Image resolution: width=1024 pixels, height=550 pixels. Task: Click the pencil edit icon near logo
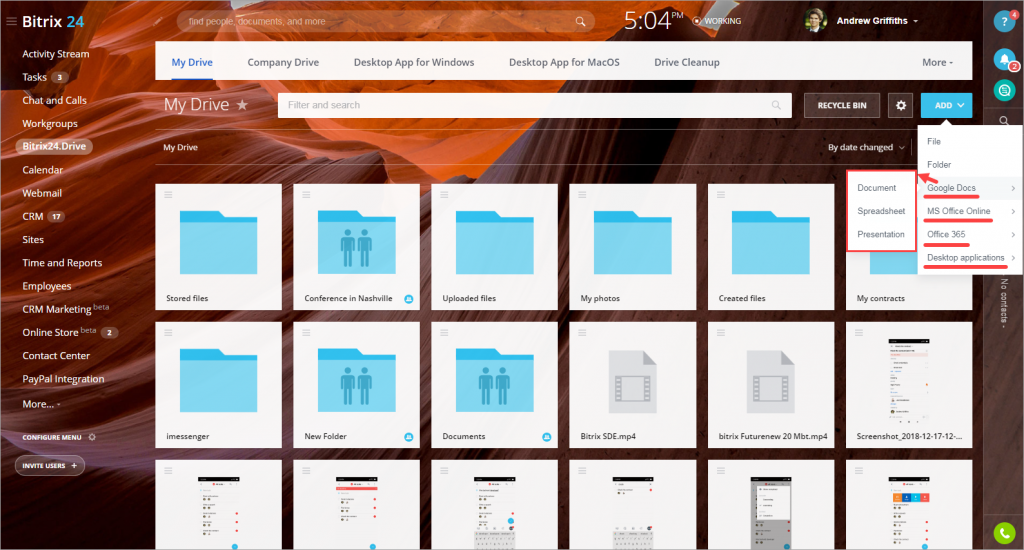(158, 21)
